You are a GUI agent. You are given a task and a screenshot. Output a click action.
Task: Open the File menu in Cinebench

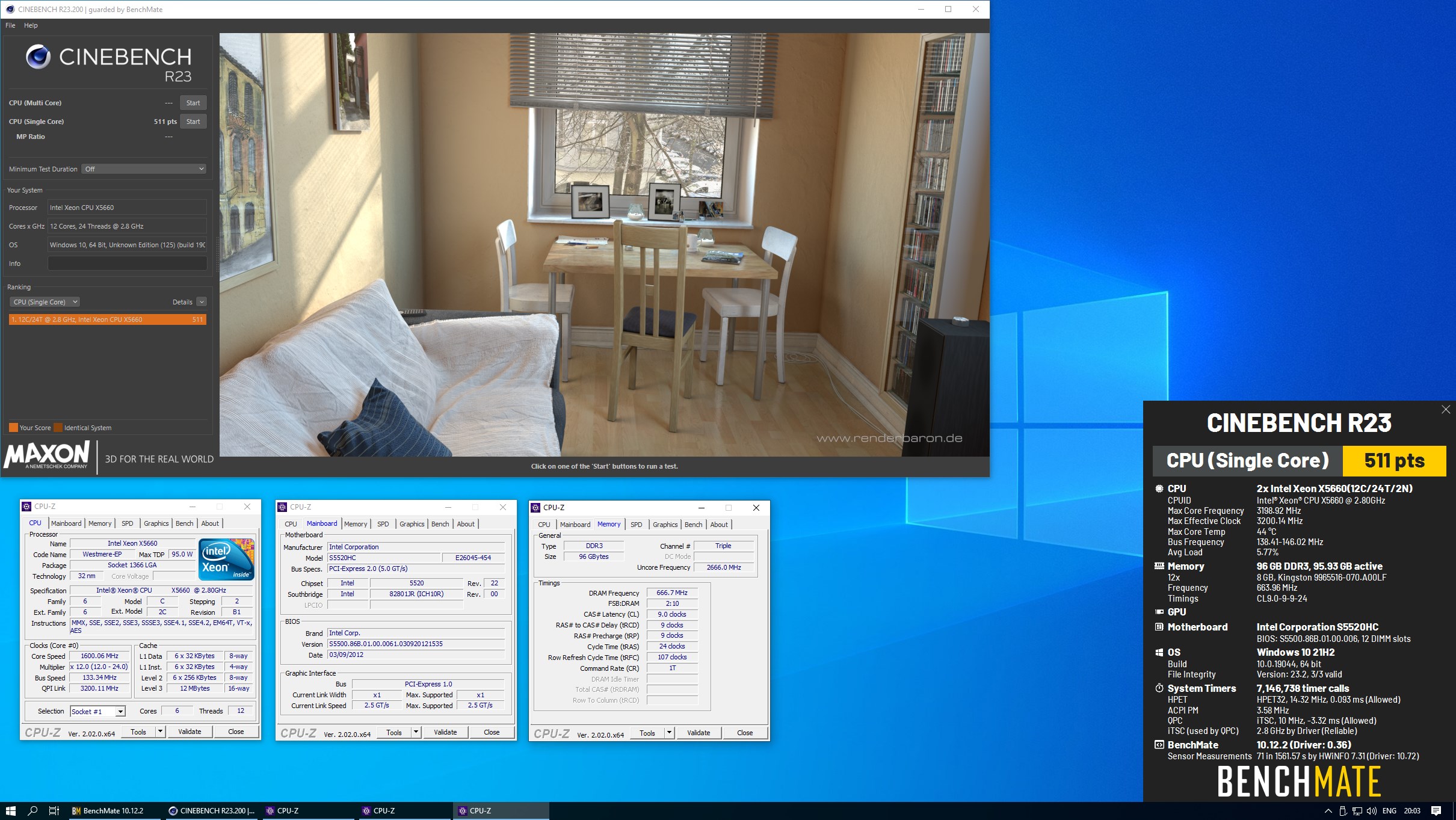(x=10, y=25)
